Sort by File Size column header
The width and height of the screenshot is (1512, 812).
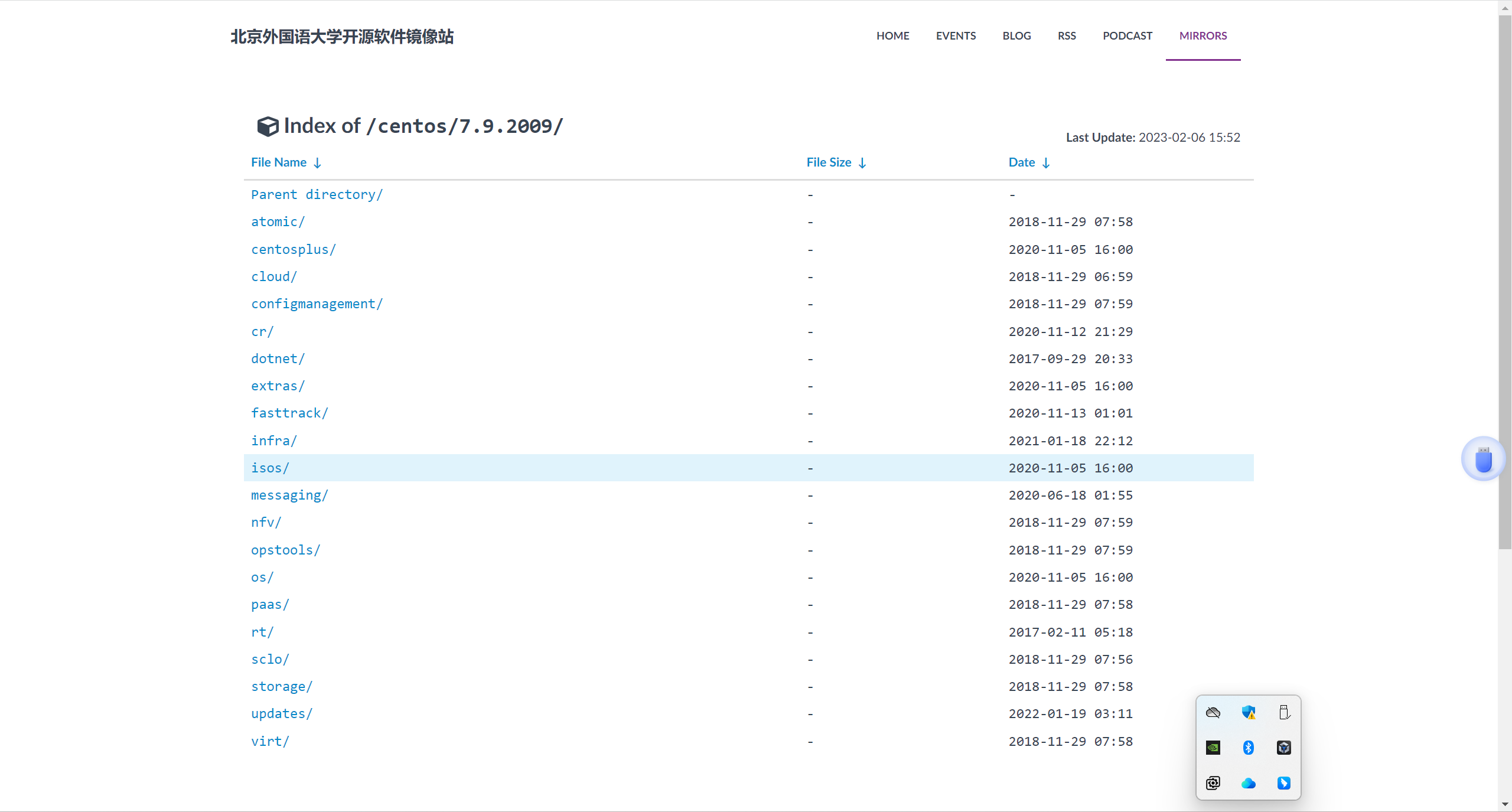coord(829,162)
